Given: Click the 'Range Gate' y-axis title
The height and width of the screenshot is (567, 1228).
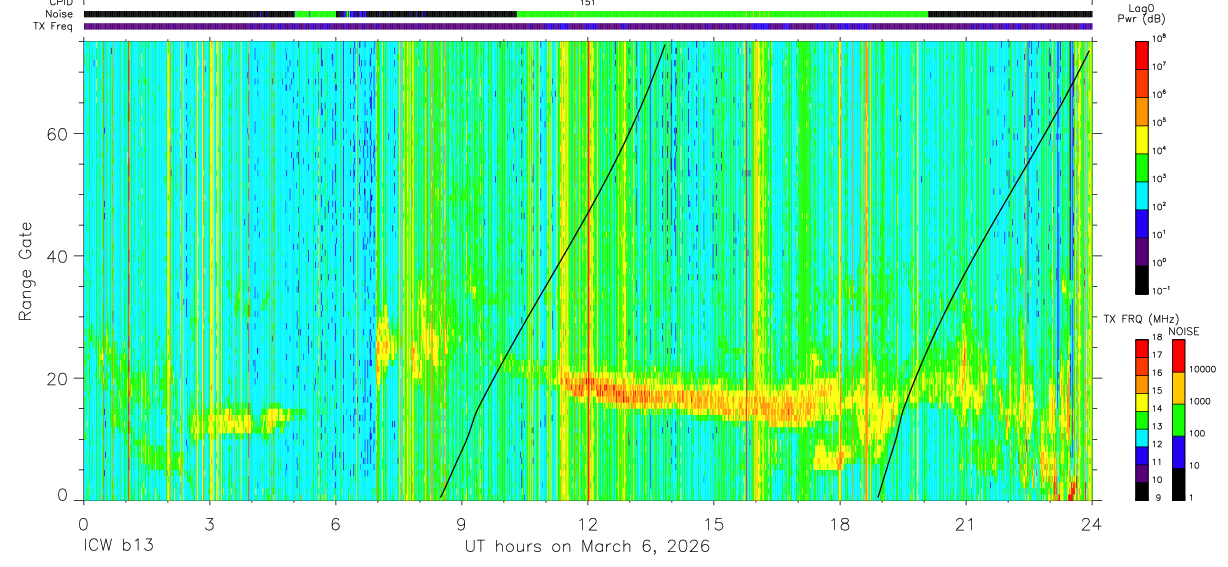Looking at the screenshot, I should pos(26,271).
